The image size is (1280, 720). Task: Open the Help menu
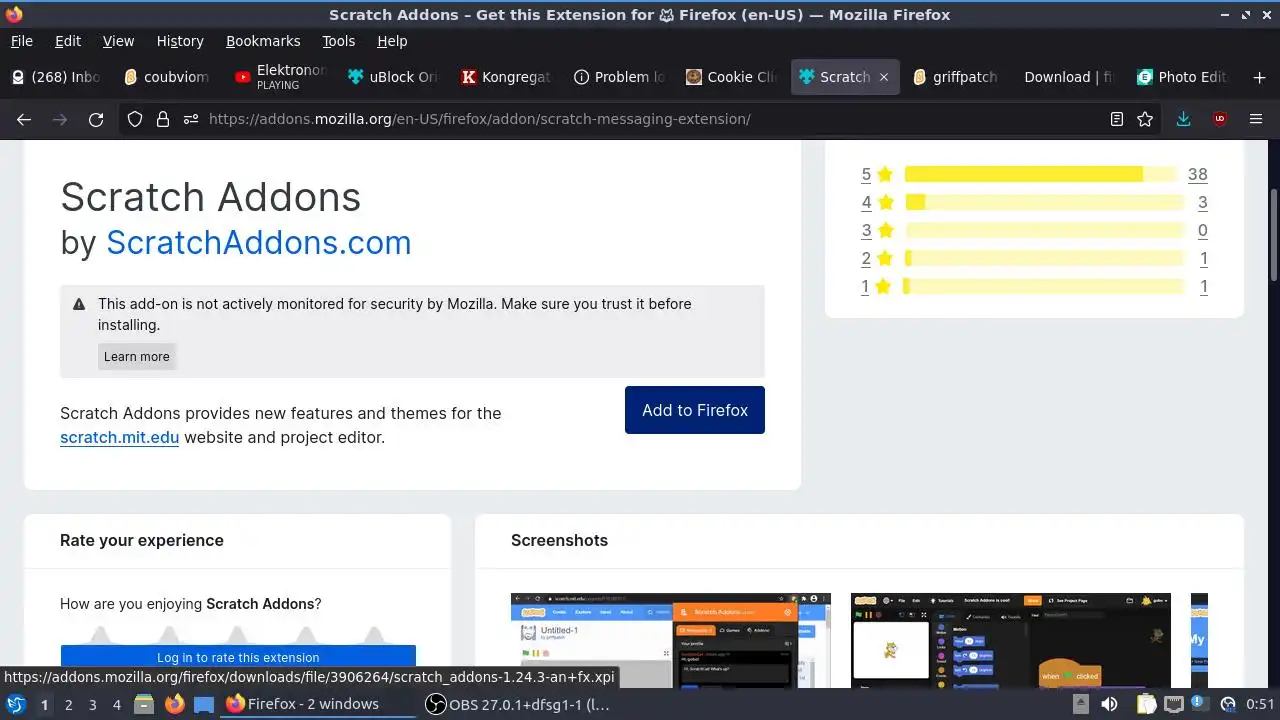coord(392,41)
